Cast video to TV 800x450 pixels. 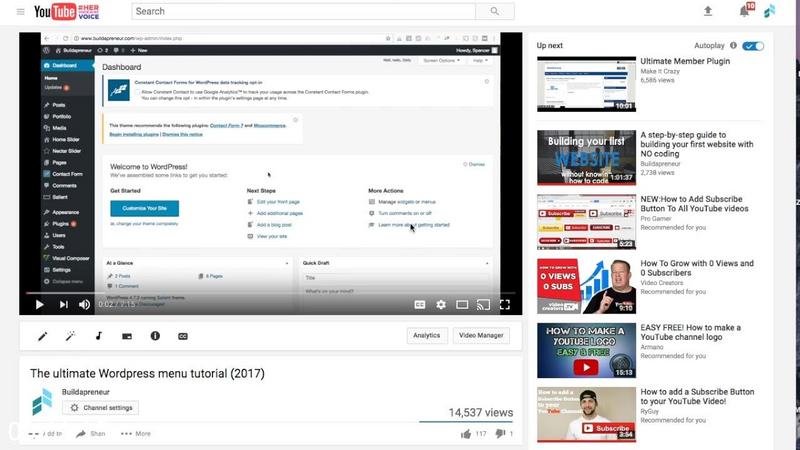tap(483, 305)
